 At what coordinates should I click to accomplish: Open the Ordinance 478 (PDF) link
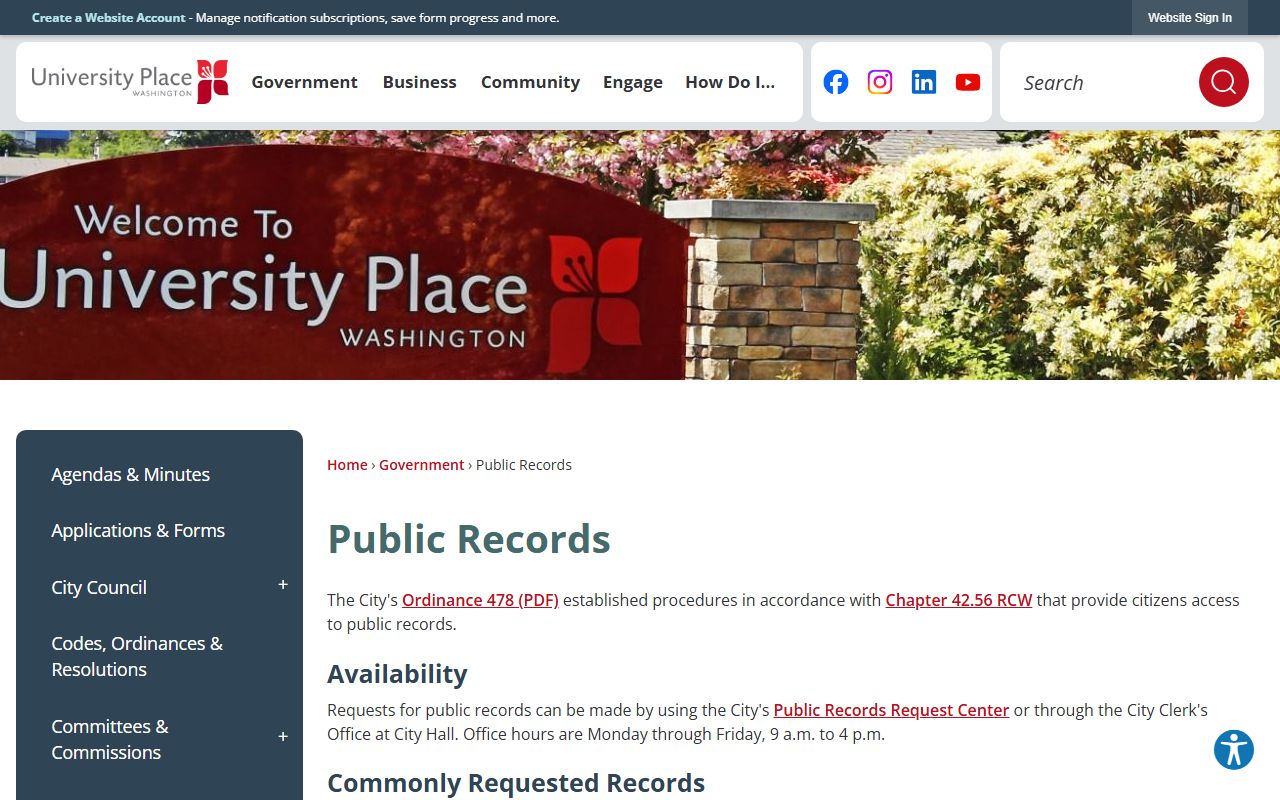coord(480,600)
